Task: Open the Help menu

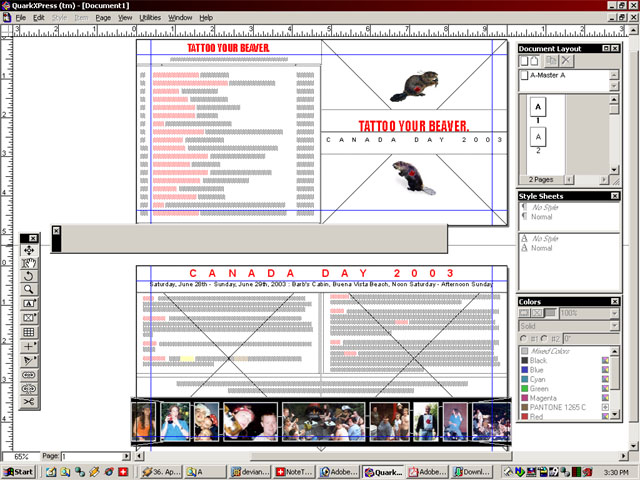Action: 206,18
